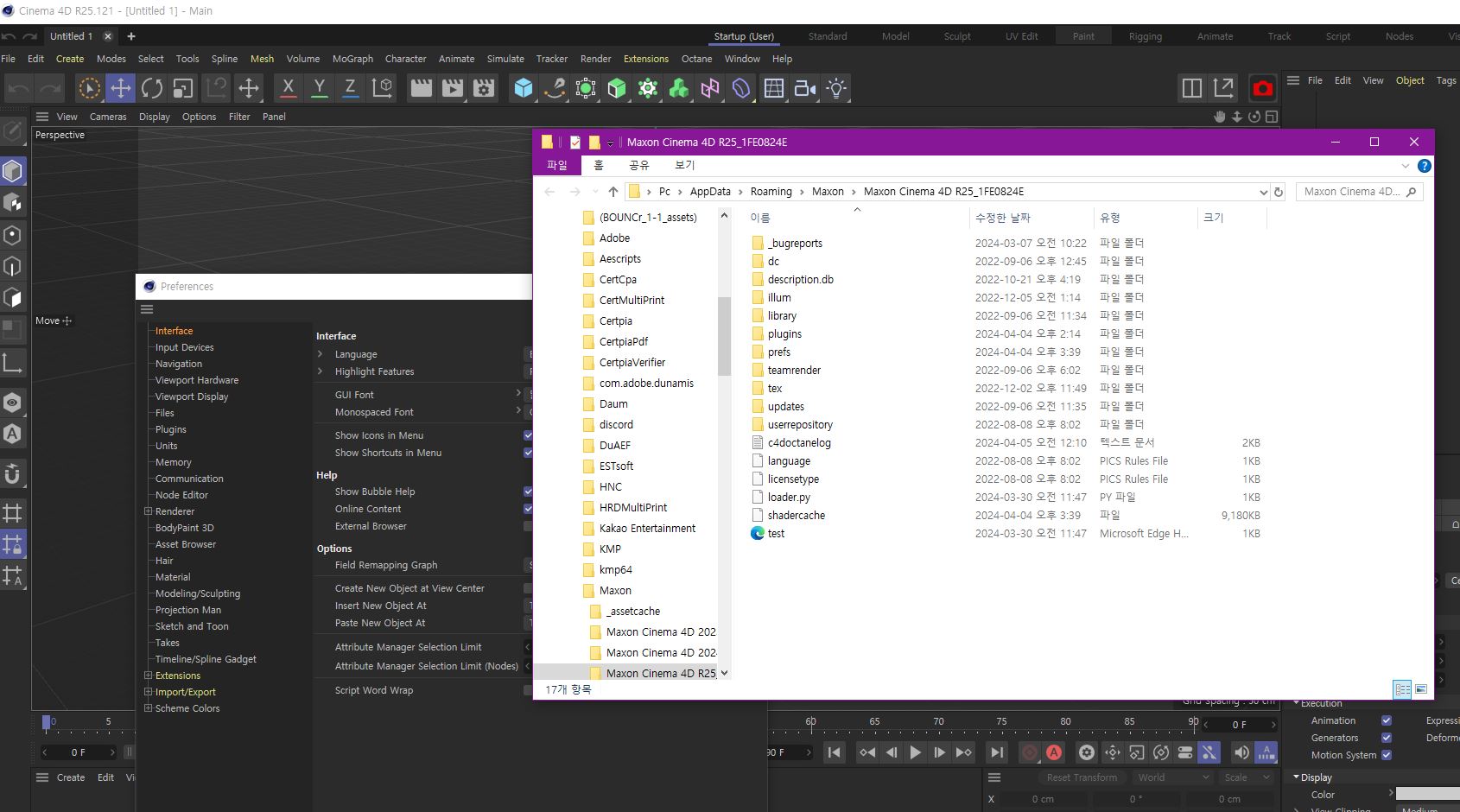Image resolution: width=1460 pixels, height=812 pixels.
Task: Activate the Rotate tool
Action: [x=152, y=88]
